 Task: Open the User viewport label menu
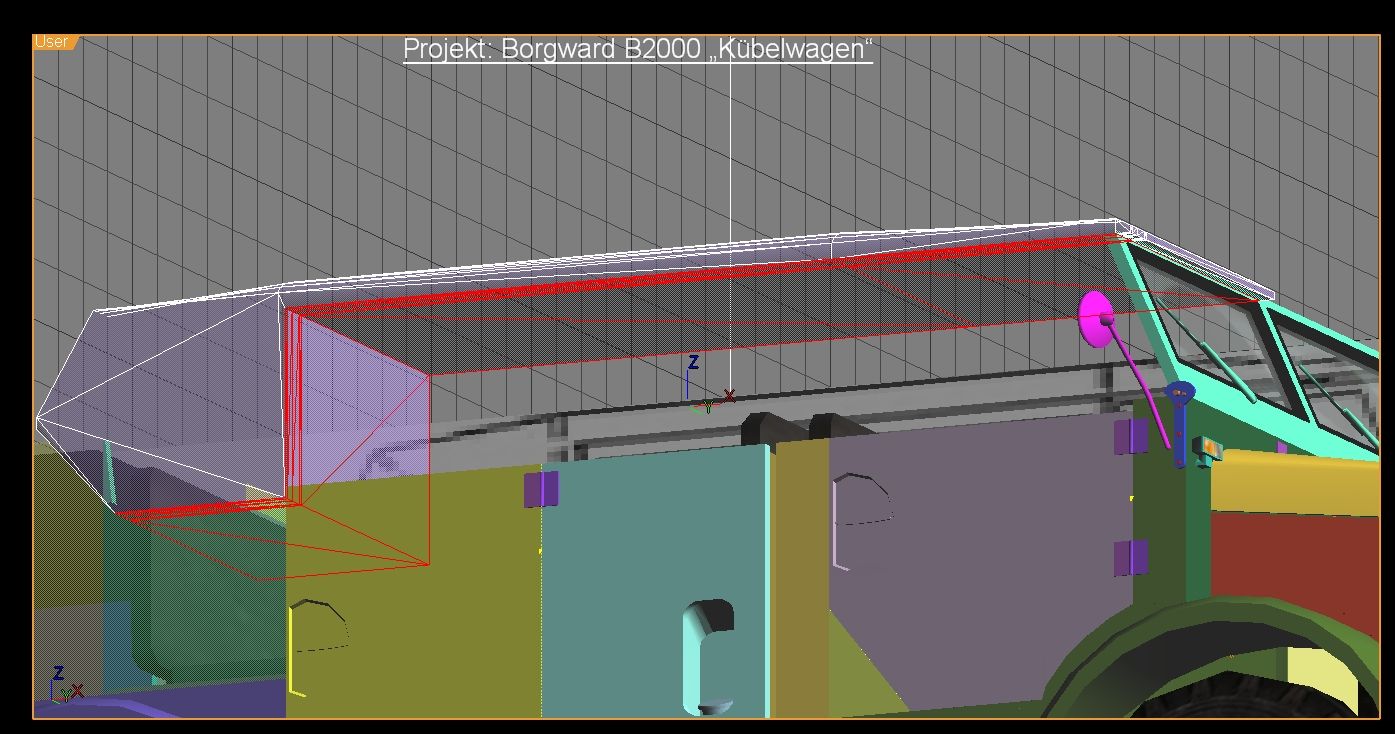(52, 42)
